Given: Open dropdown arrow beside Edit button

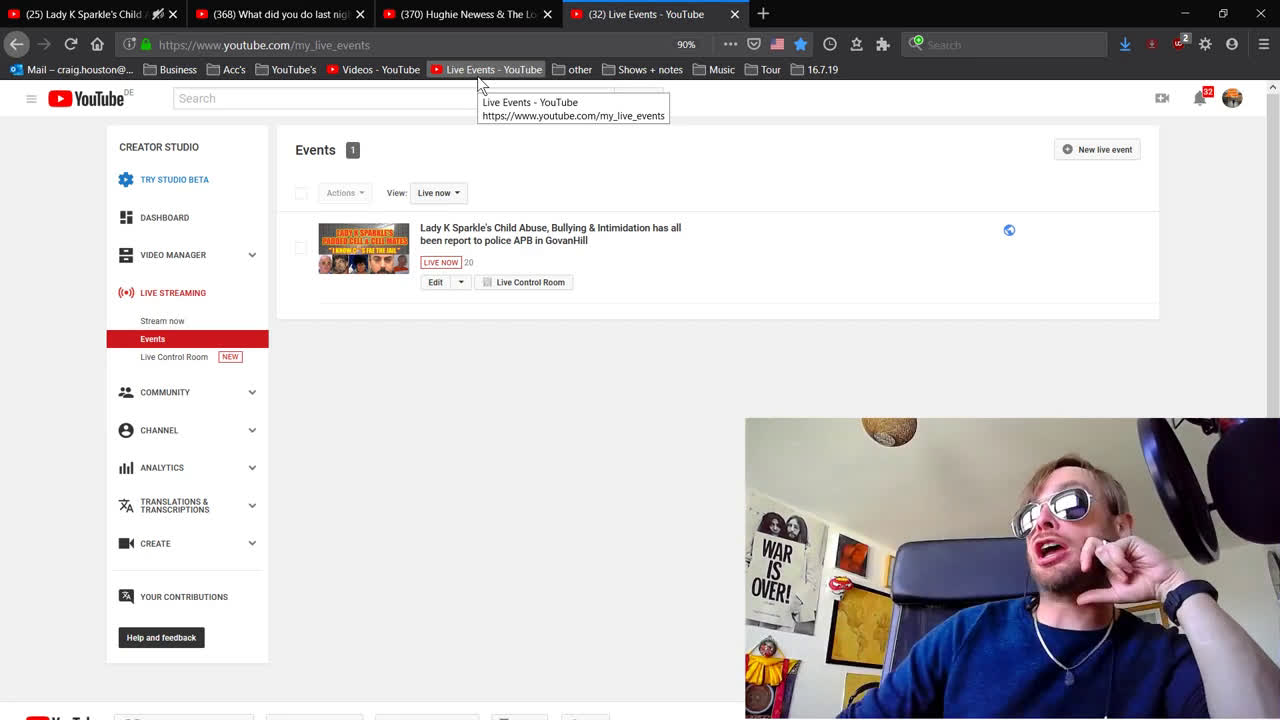Looking at the screenshot, I should click(461, 283).
